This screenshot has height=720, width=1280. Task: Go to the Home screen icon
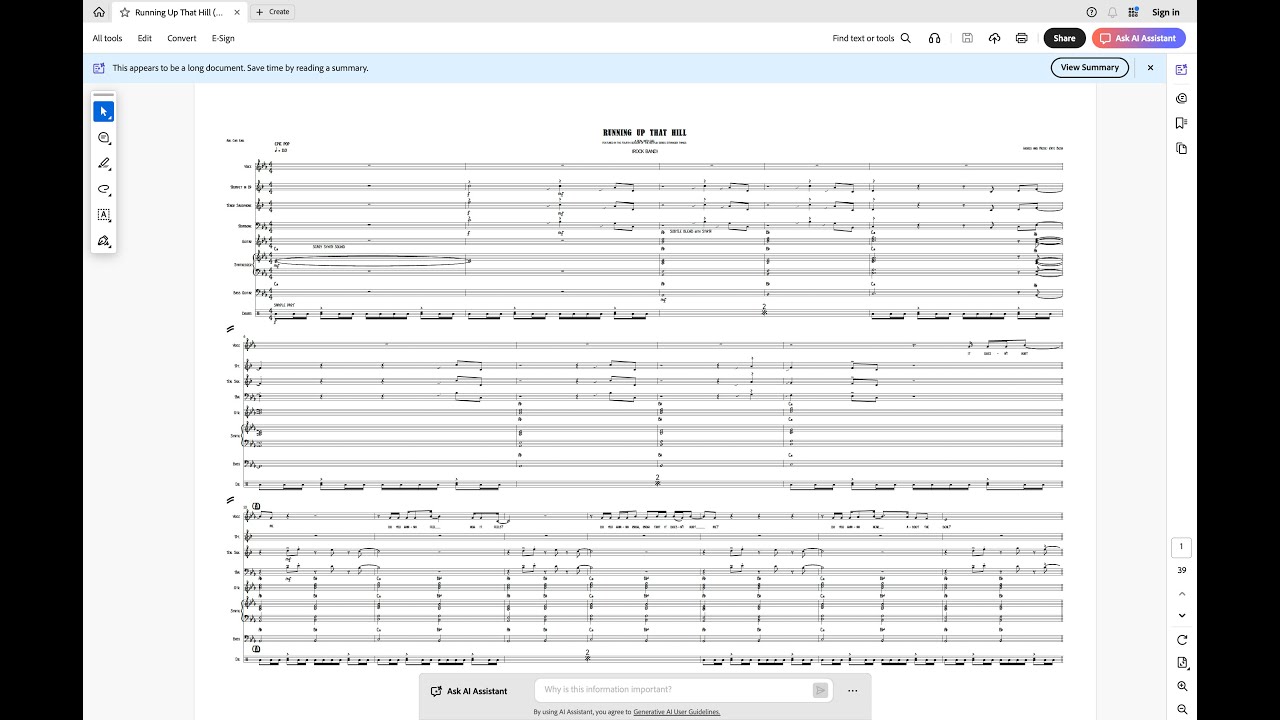click(x=99, y=12)
